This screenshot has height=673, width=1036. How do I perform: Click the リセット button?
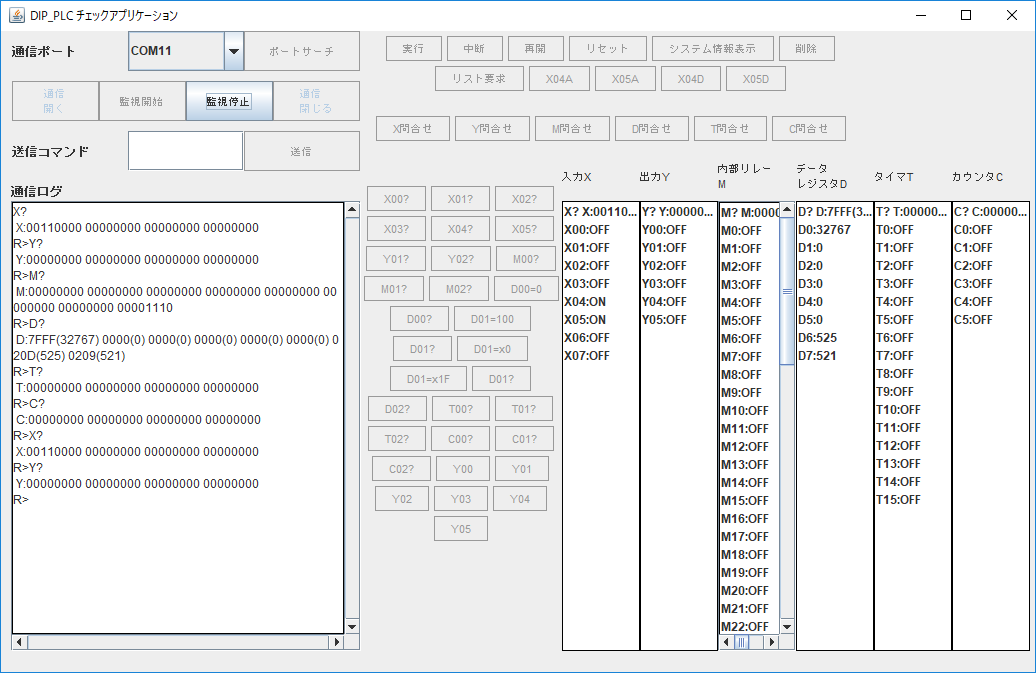pos(607,48)
